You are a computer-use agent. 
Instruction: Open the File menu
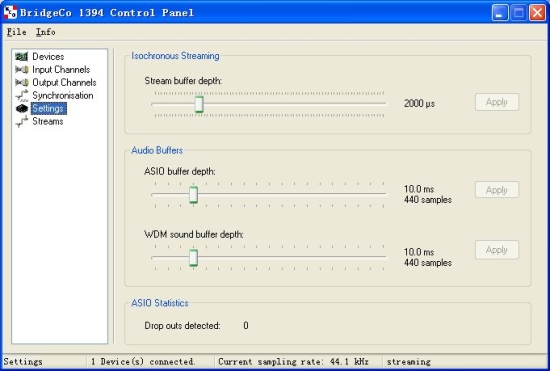click(16, 32)
